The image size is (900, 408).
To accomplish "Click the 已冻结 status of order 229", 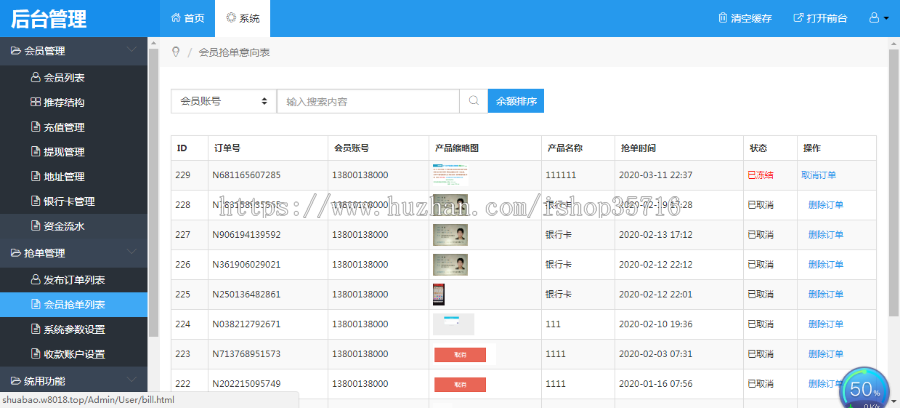I will pyautogui.click(x=761, y=175).
